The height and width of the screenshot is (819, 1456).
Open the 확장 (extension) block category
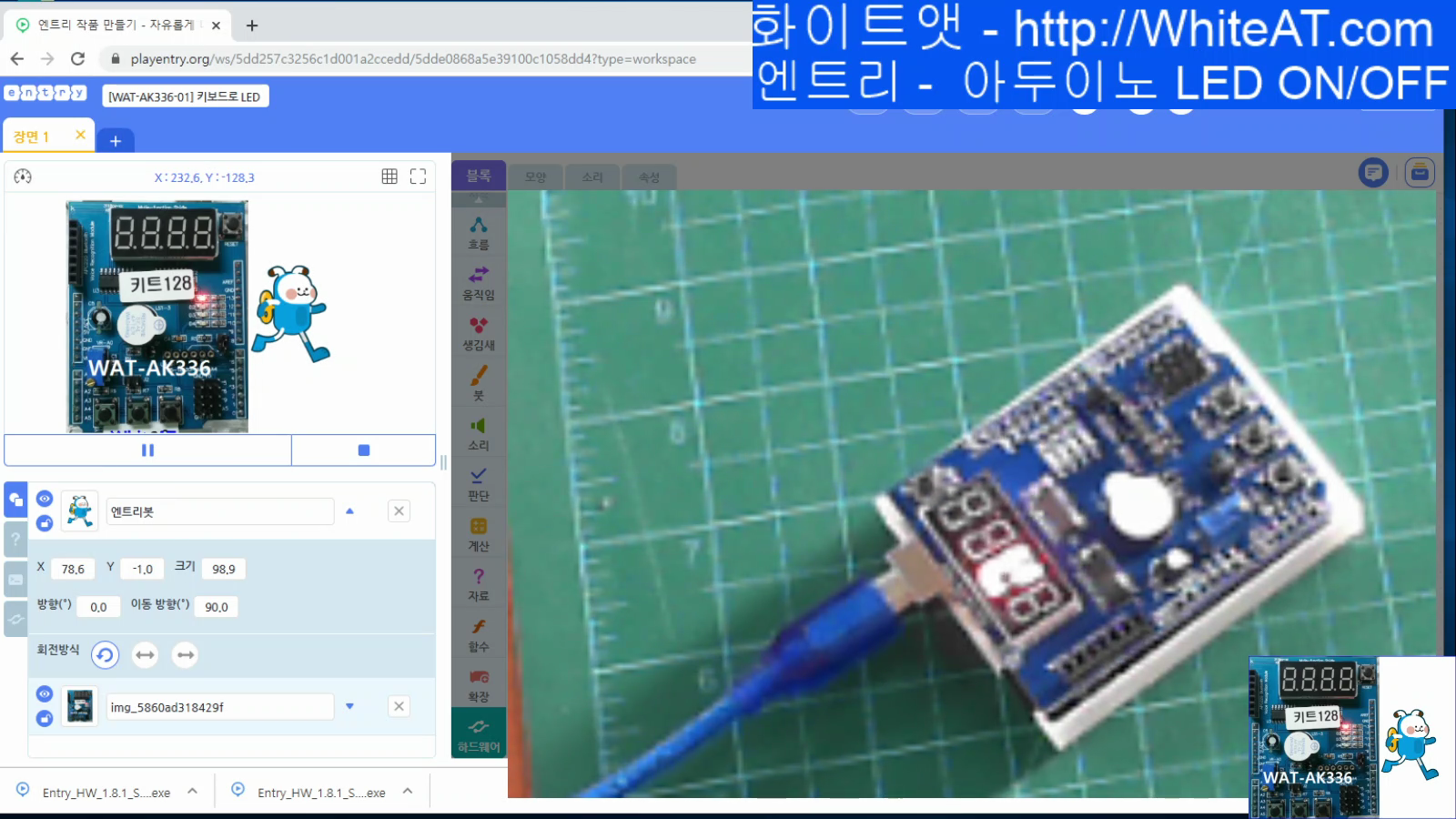(x=479, y=685)
